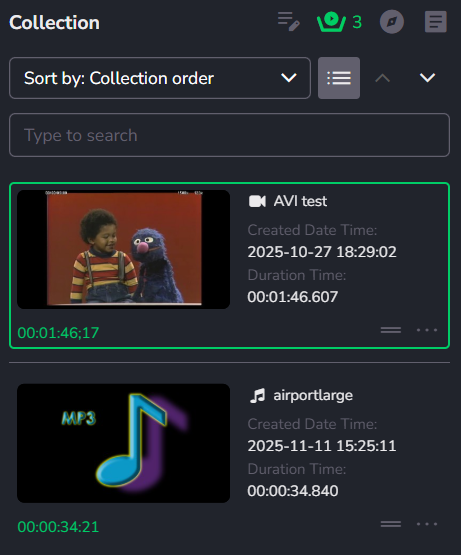Select the AVI test video thumbnail

pyautogui.click(x=124, y=249)
